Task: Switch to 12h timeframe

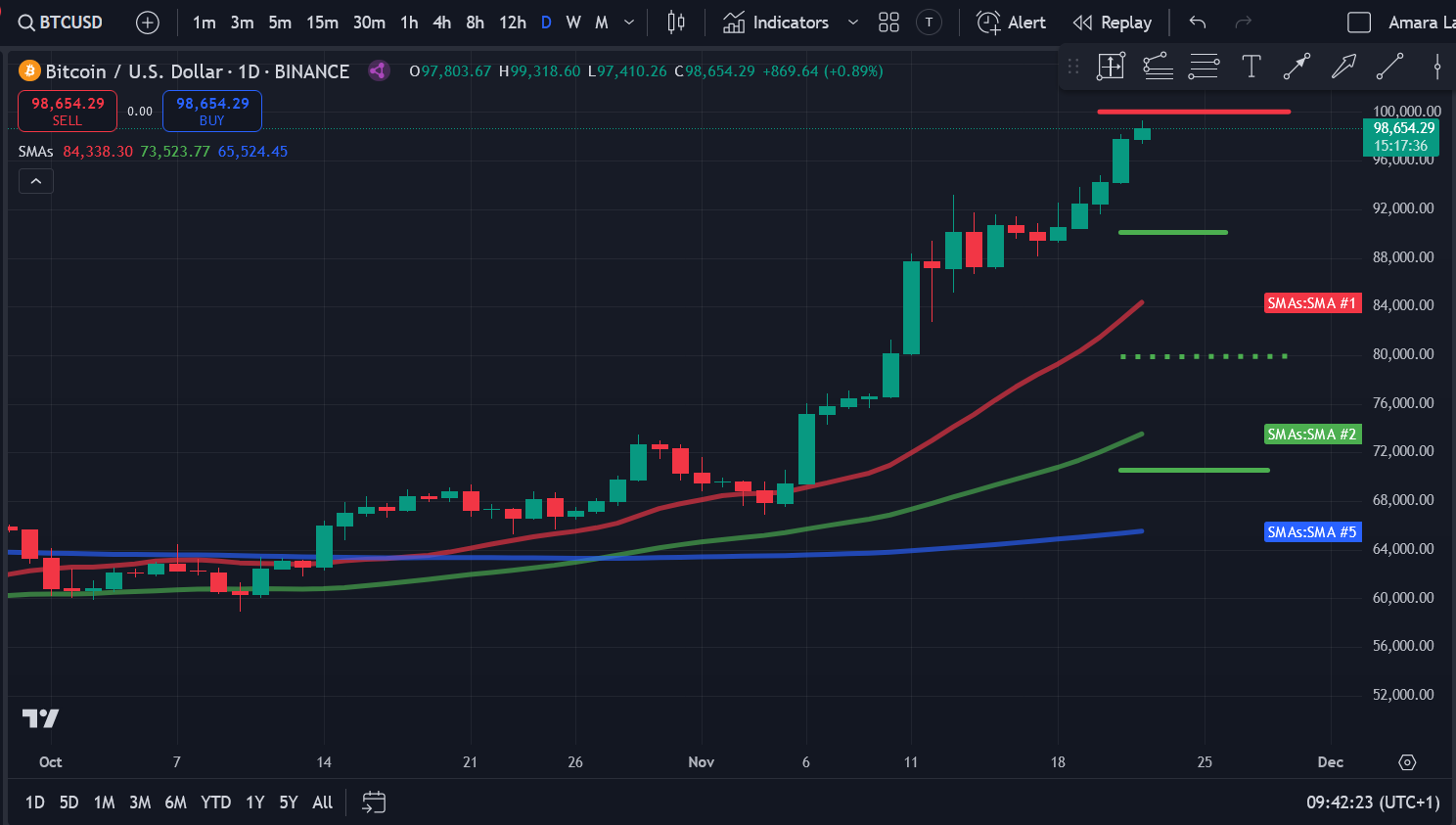Action: pos(513,23)
